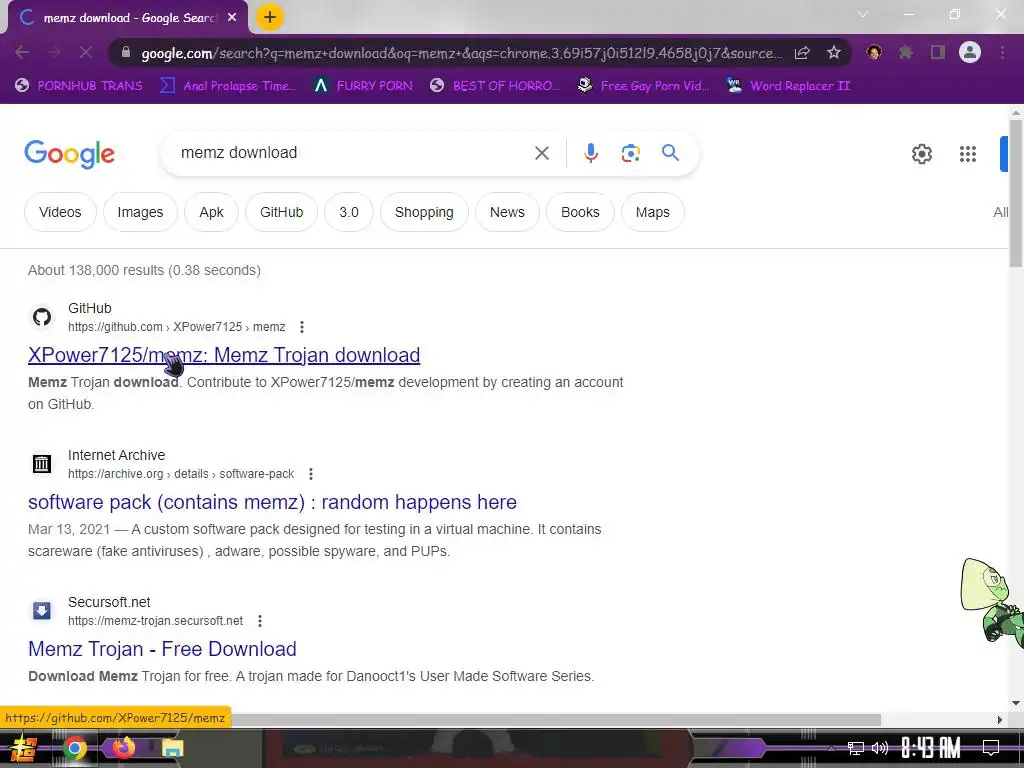
Task: Open File Explorer from the taskbar
Action: tap(173, 748)
